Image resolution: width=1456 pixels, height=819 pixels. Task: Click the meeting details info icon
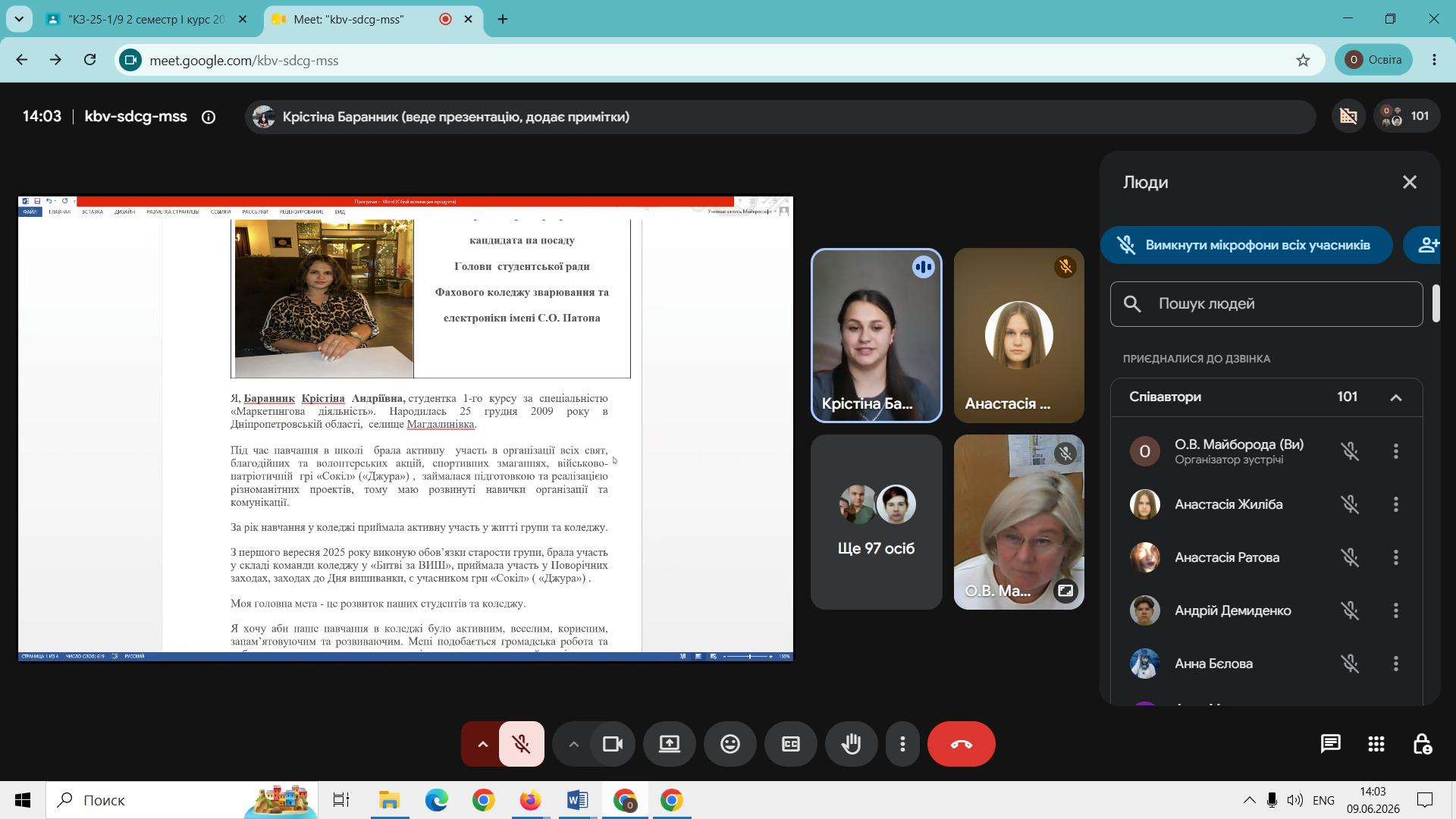(208, 117)
